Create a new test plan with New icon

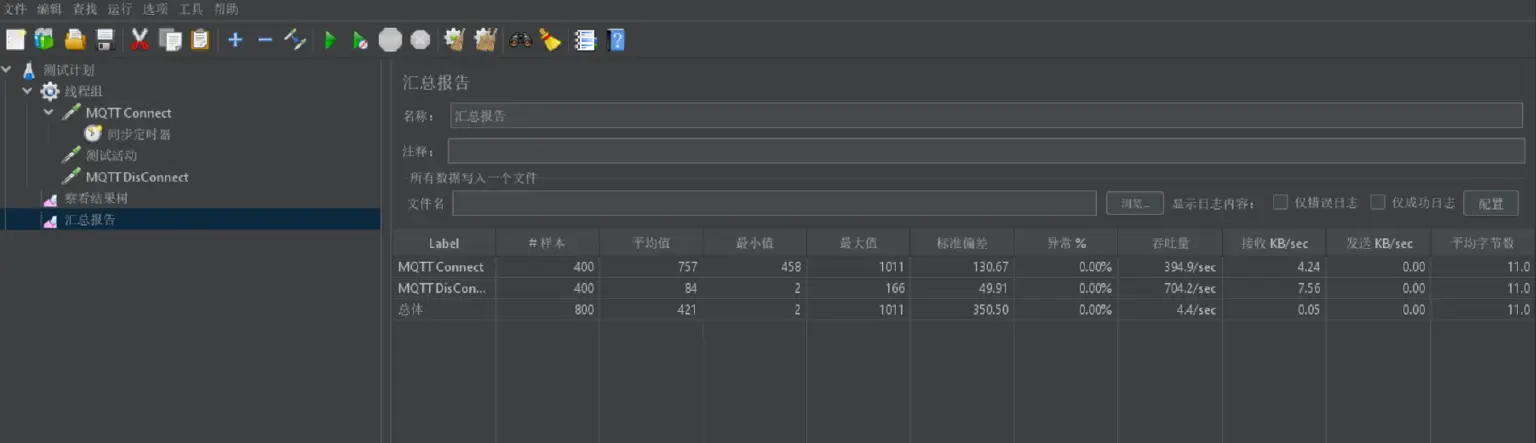[15, 40]
